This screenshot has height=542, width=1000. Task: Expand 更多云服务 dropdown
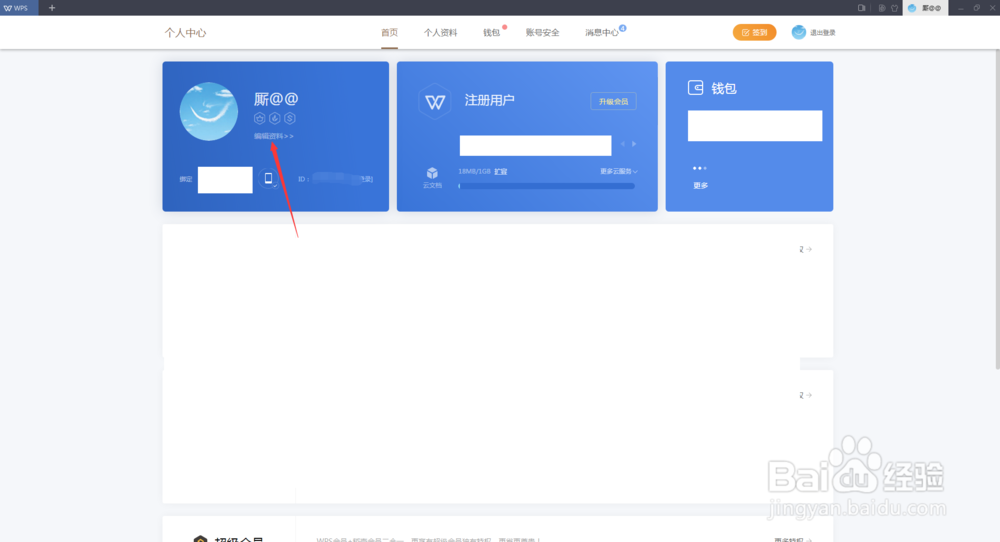click(x=619, y=172)
